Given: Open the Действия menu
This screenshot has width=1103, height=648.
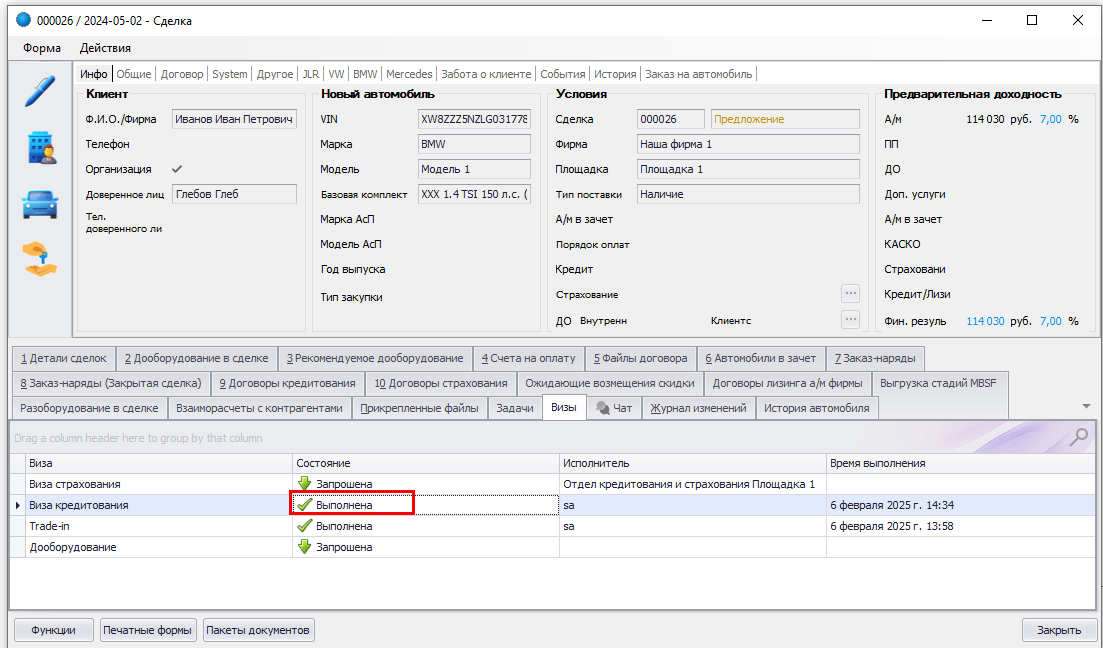Looking at the screenshot, I should point(105,48).
